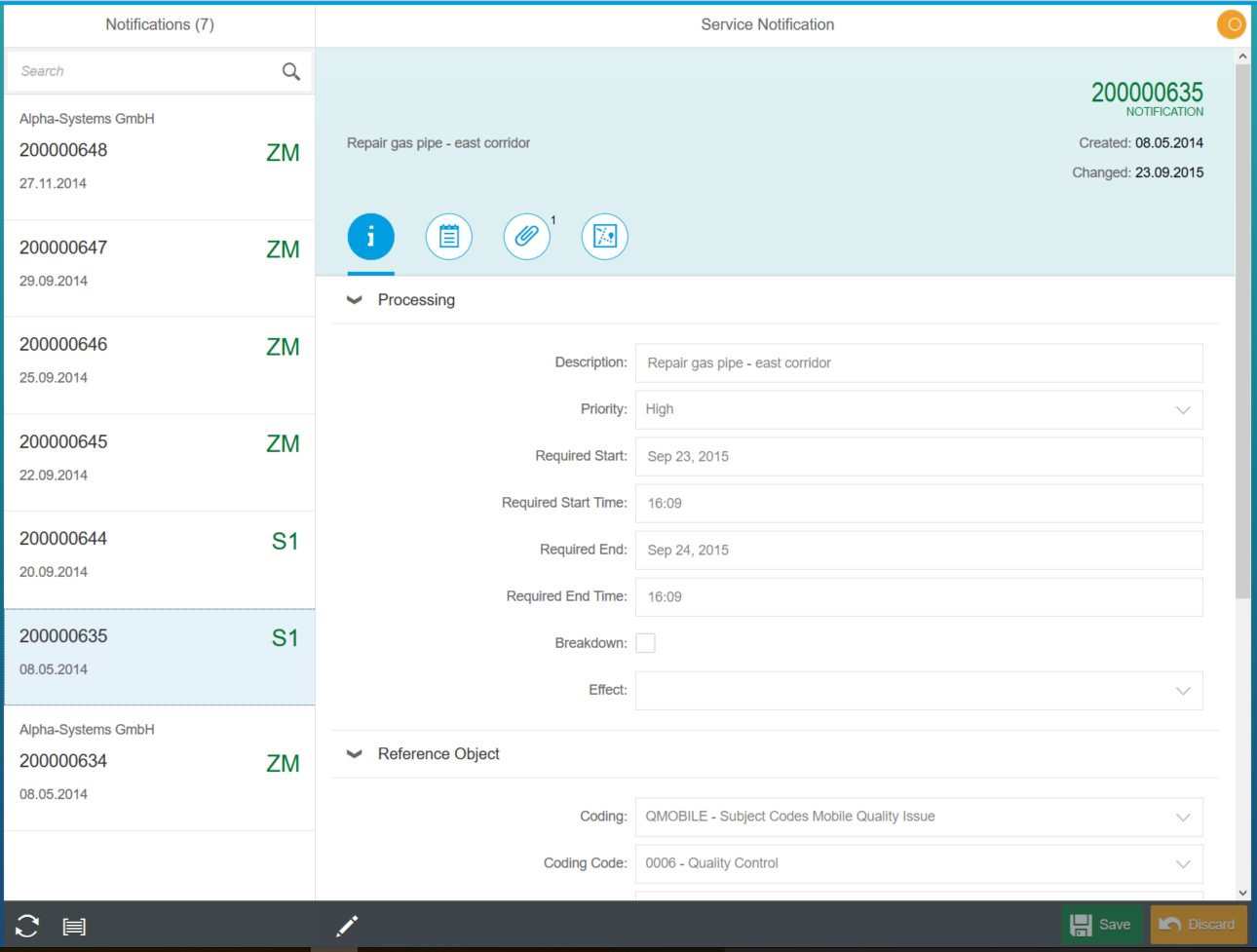Open the log list icon in the footer
The height and width of the screenshot is (952, 1257).
(74, 926)
